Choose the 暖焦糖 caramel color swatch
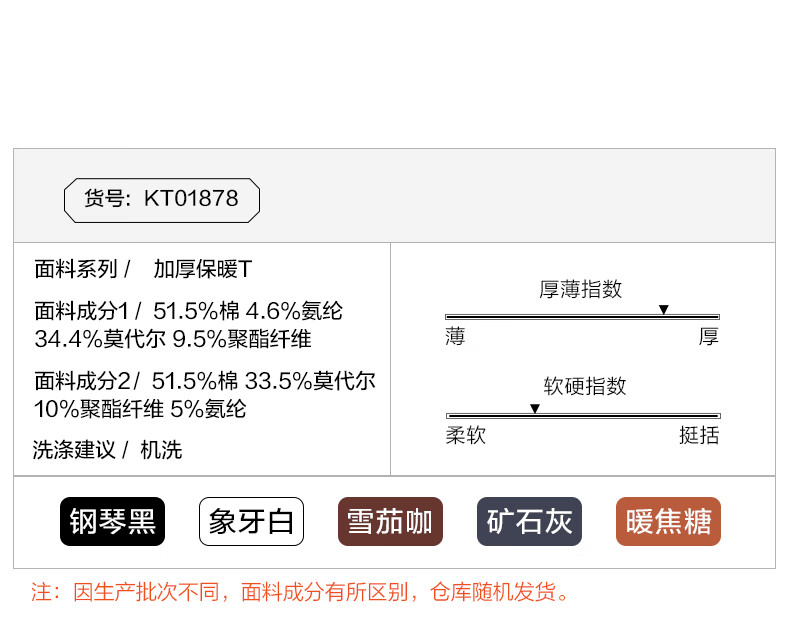 [x=668, y=521]
